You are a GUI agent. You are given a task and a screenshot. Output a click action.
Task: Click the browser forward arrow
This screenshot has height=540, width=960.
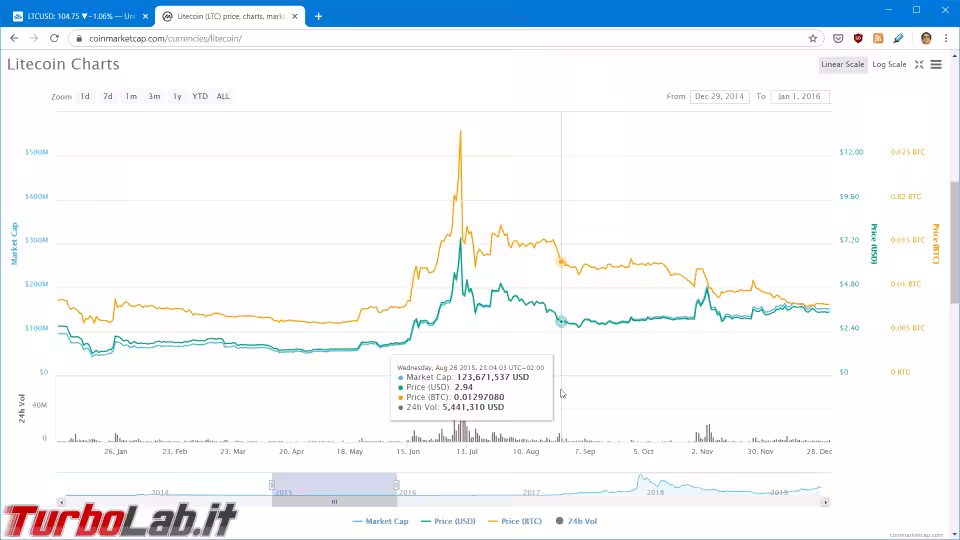(x=34, y=38)
